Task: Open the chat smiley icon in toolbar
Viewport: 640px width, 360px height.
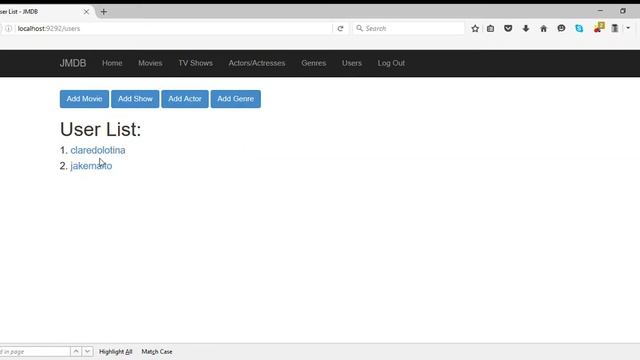Action: pyautogui.click(x=561, y=28)
